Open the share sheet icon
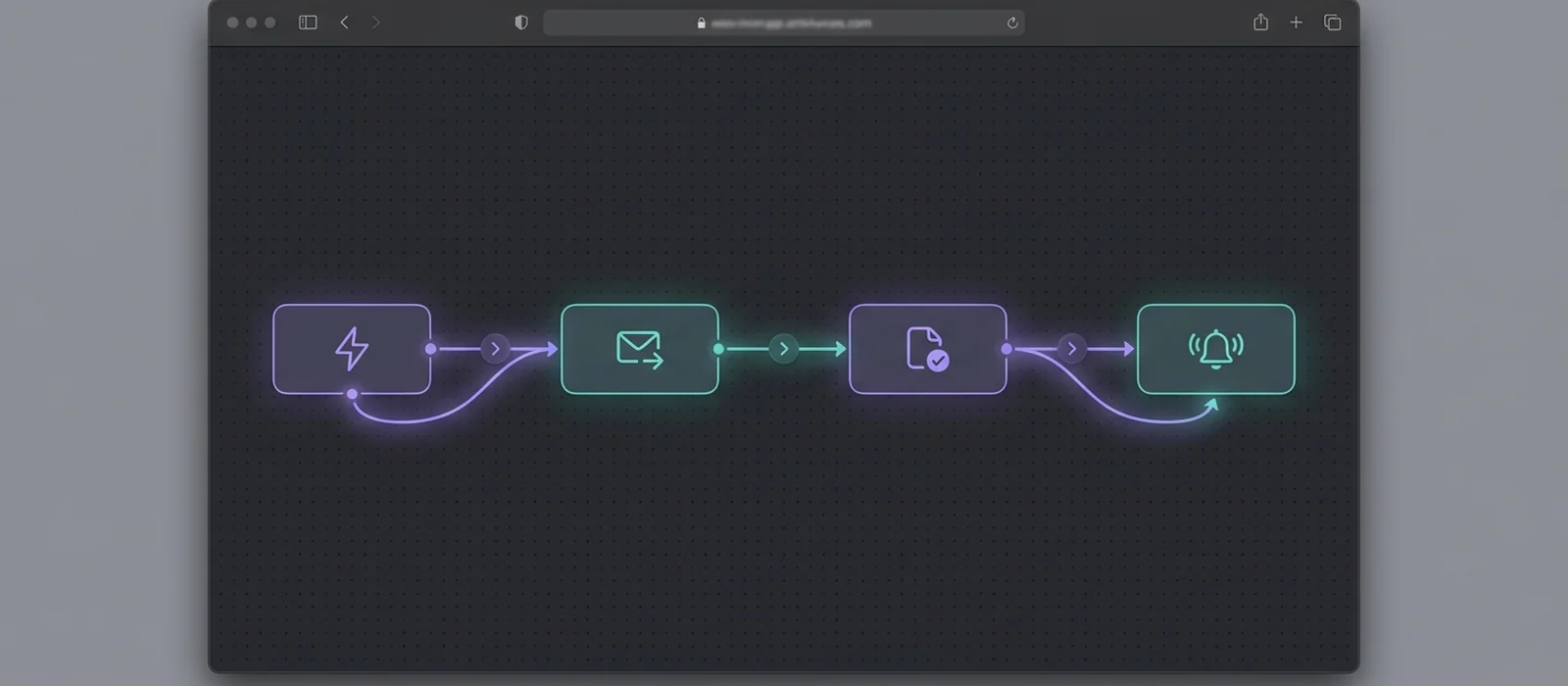The image size is (1568, 686). click(1261, 22)
